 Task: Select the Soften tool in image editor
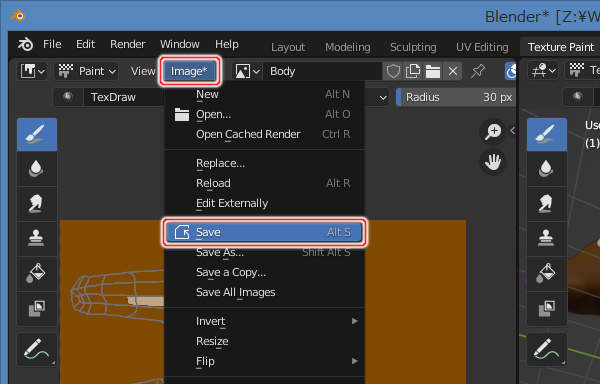tap(37, 169)
